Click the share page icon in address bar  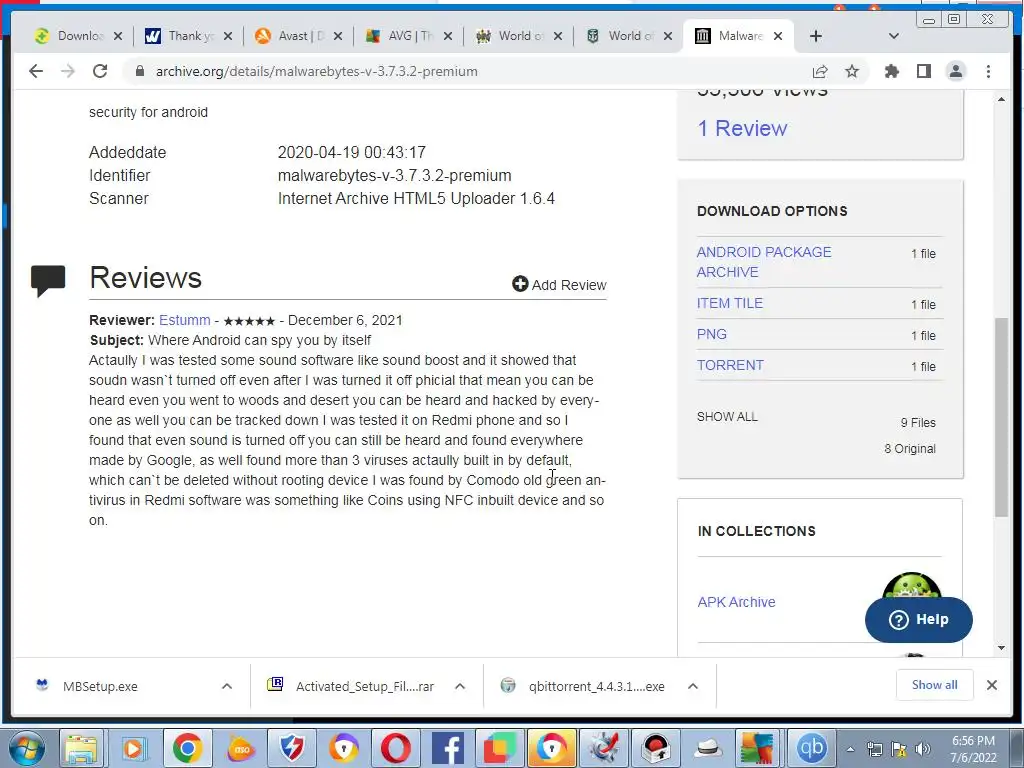tap(820, 71)
